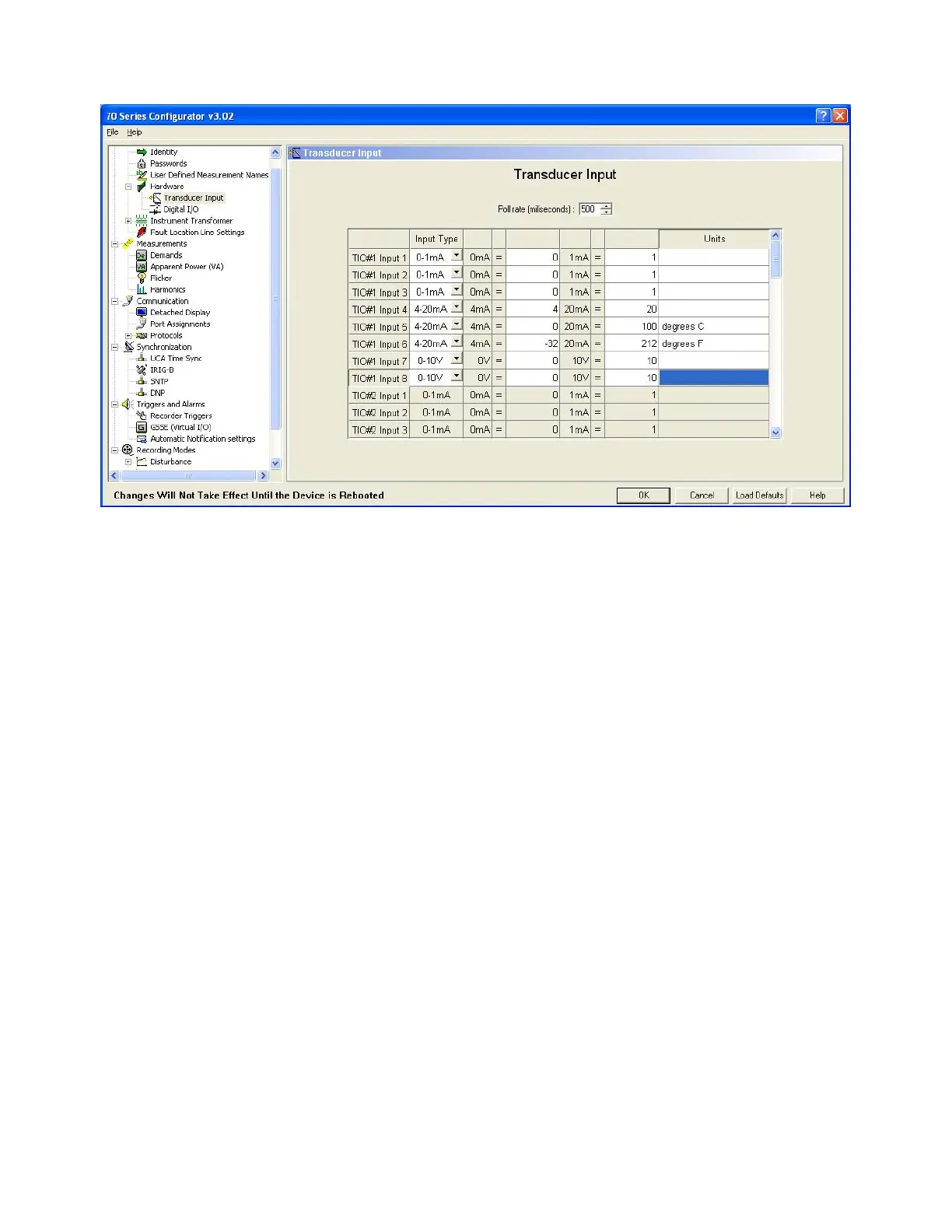Click the Protocols icon
Screen dimensions: 952x1232
click(142, 335)
